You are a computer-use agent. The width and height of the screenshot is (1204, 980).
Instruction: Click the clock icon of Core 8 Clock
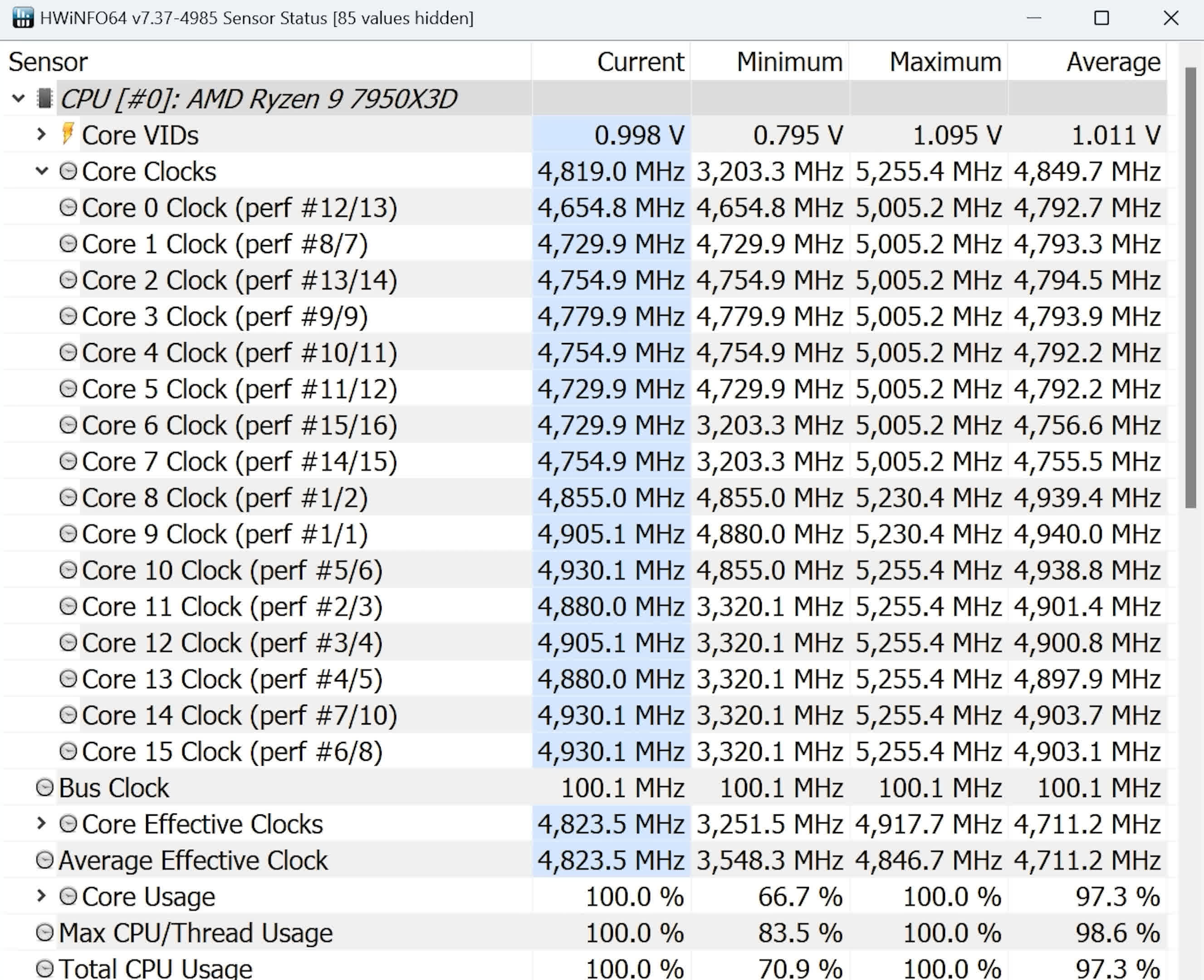[69, 497]
